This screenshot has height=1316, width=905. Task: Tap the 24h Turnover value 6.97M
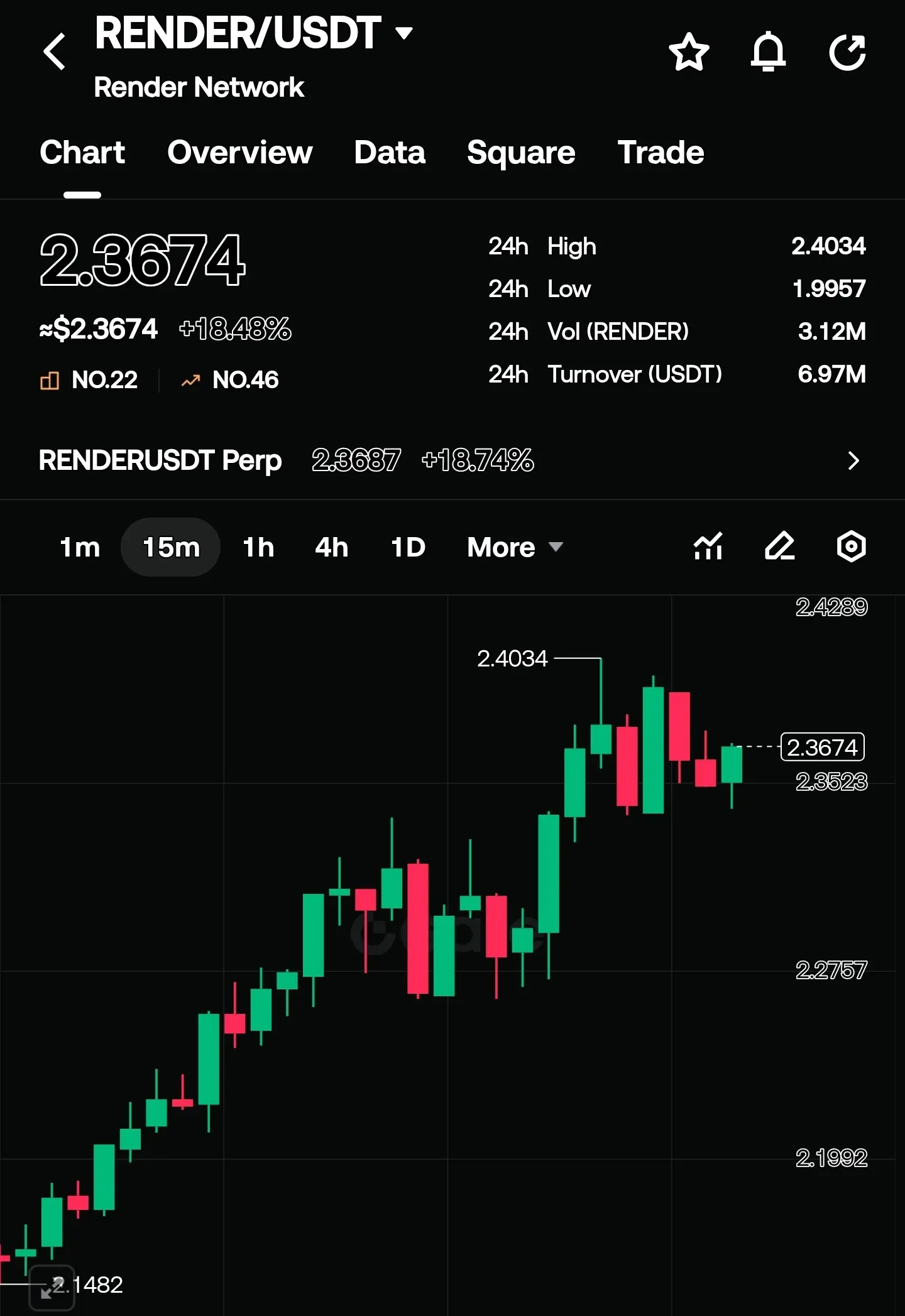[832, 374]
